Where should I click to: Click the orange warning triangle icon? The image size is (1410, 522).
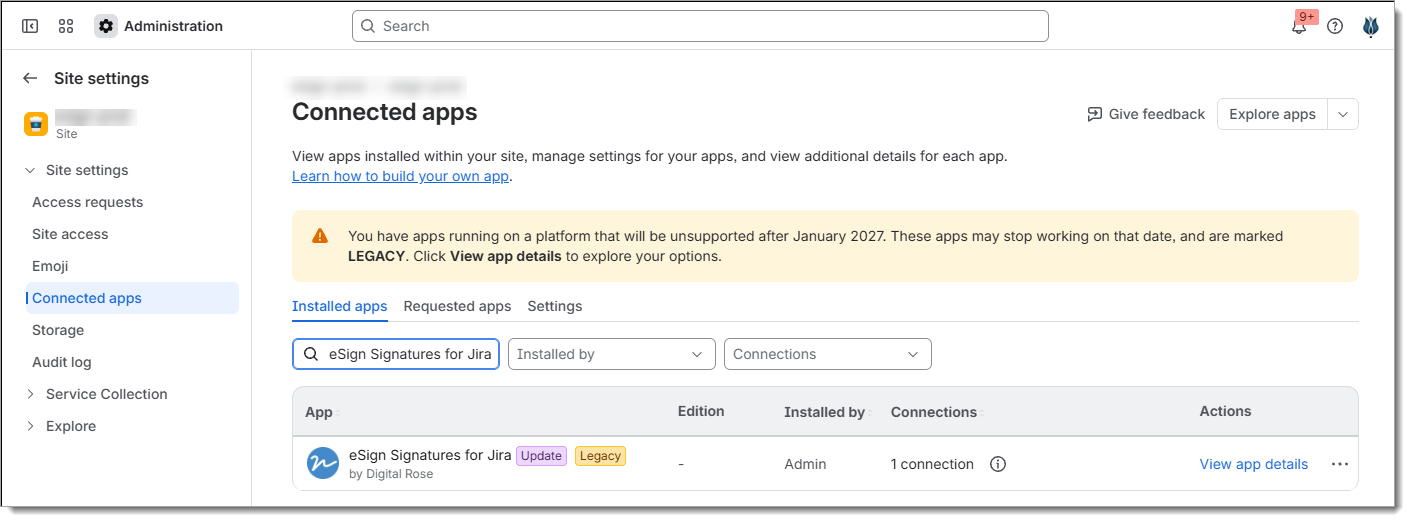click(x=320, y=236)
